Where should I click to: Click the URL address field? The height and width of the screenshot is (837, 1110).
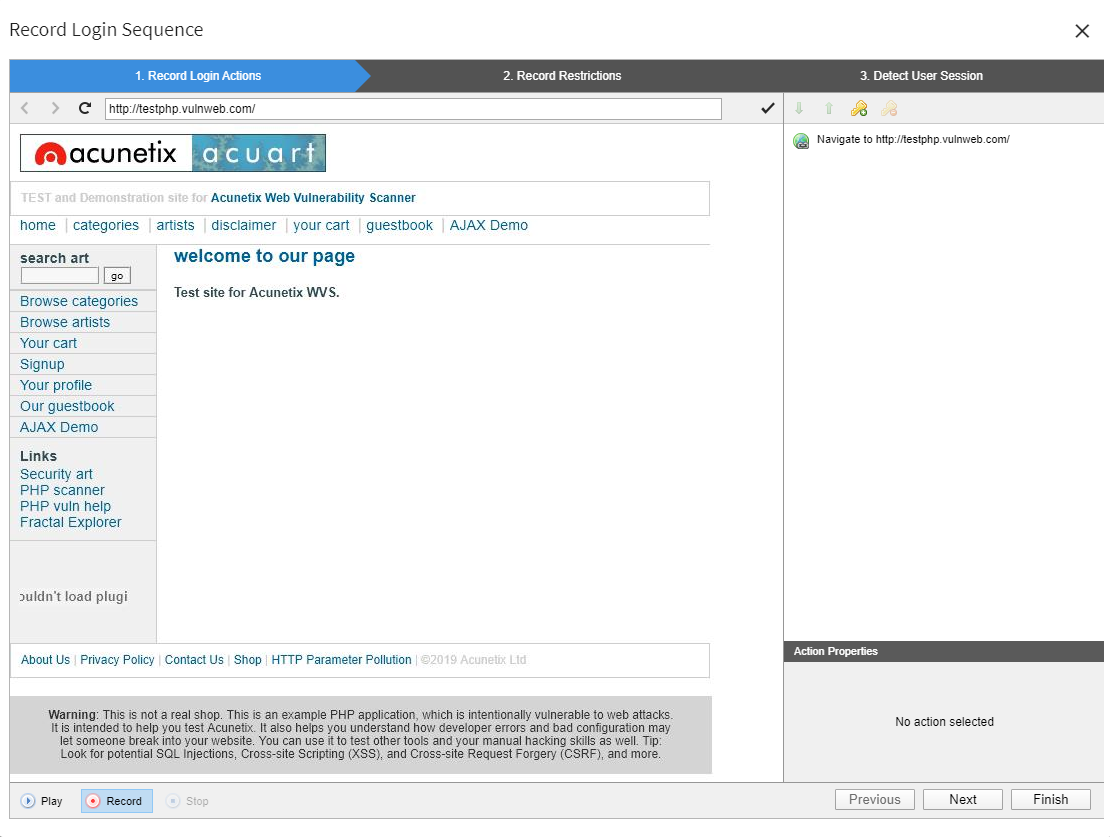point(413,109)
